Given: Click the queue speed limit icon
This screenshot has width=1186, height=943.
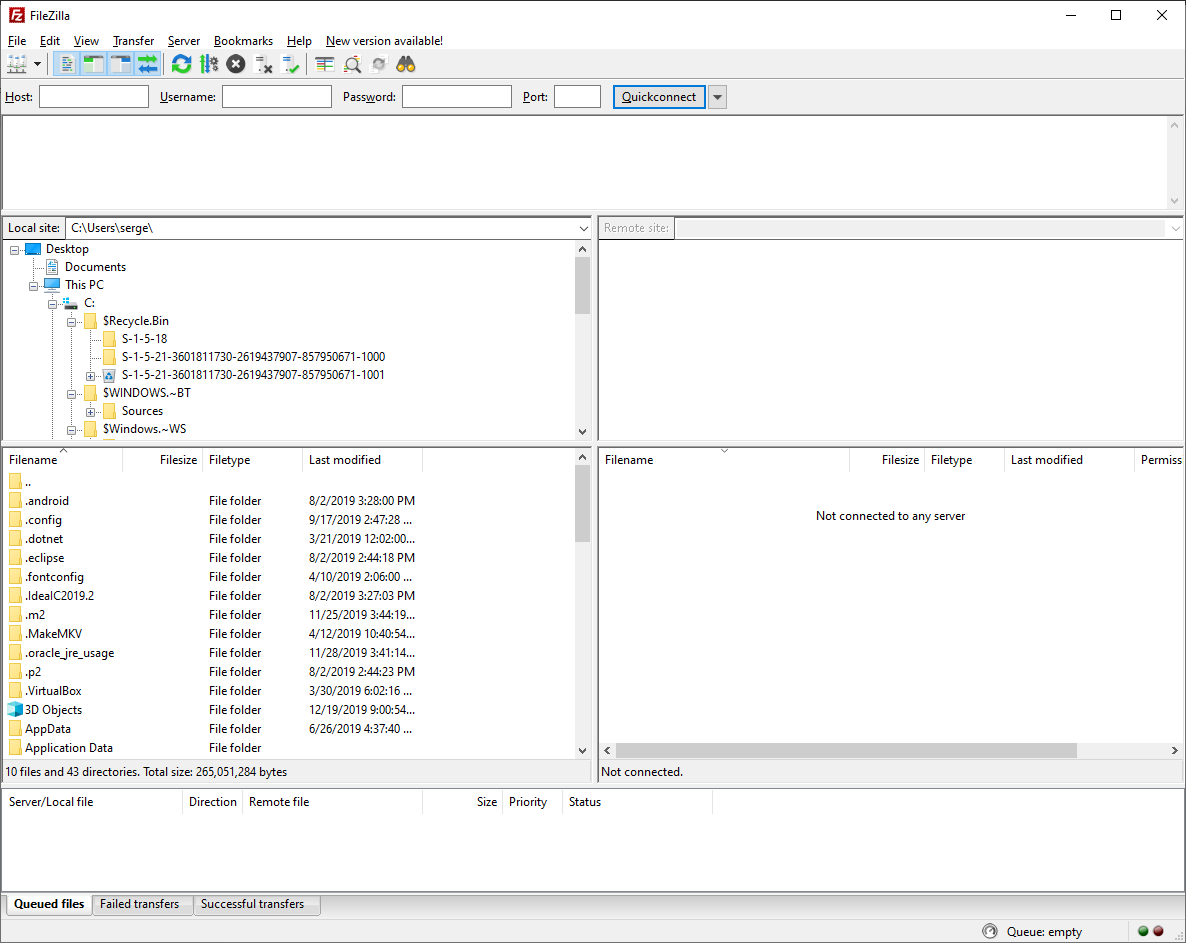Looking at the screenshot, I should (x=989, y=931).
